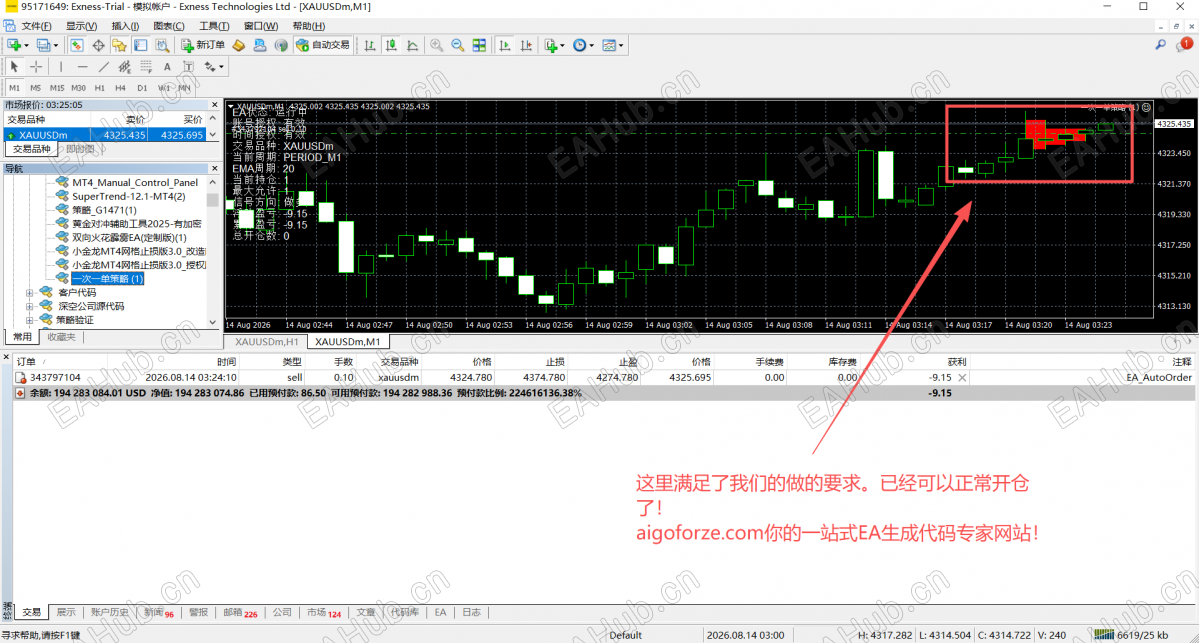Open the 收藏夹 navigator tab
Image resolution: width=1199 pixels, height=643 pixels.
(x=61, y=337)
